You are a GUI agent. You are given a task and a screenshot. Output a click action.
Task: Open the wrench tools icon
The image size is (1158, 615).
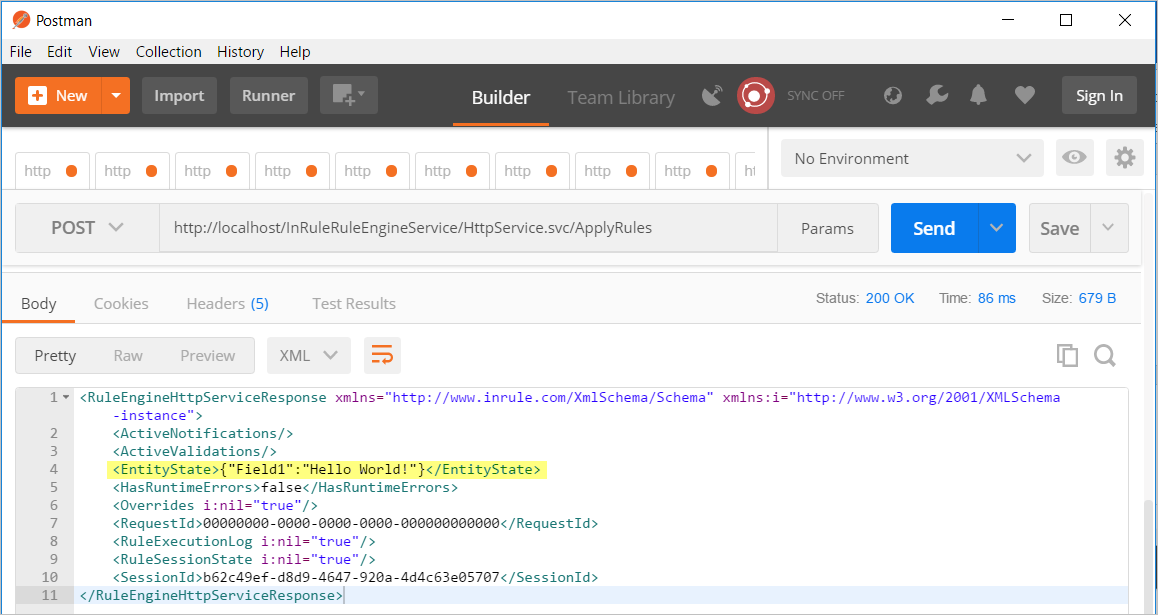(936, 94)
